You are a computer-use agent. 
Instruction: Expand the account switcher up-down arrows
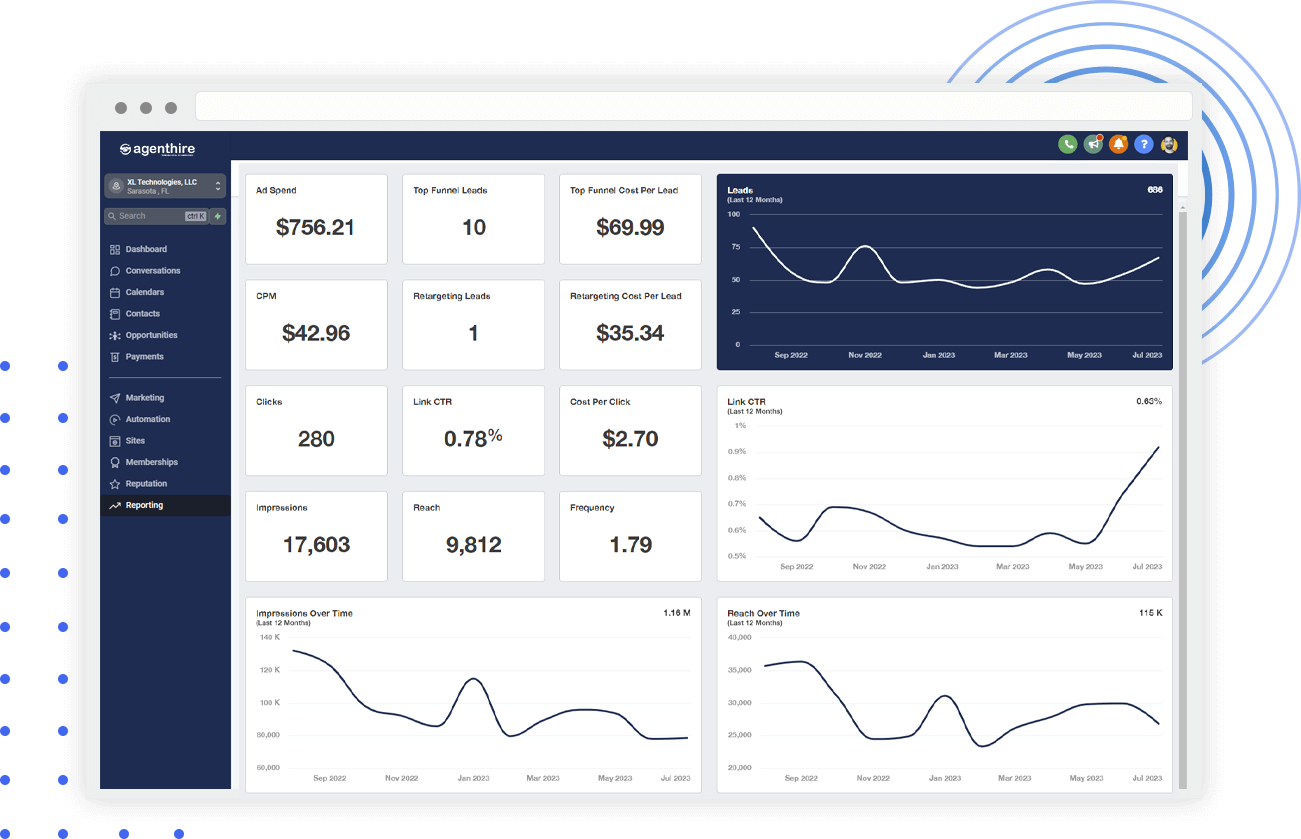(218, 186)
